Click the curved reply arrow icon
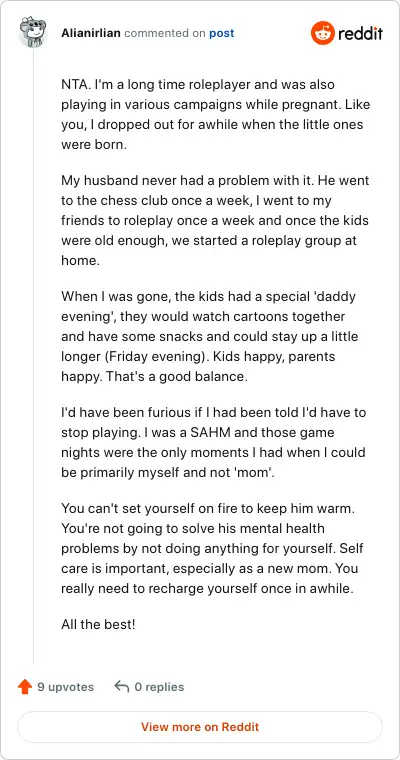 click(121, 686)
